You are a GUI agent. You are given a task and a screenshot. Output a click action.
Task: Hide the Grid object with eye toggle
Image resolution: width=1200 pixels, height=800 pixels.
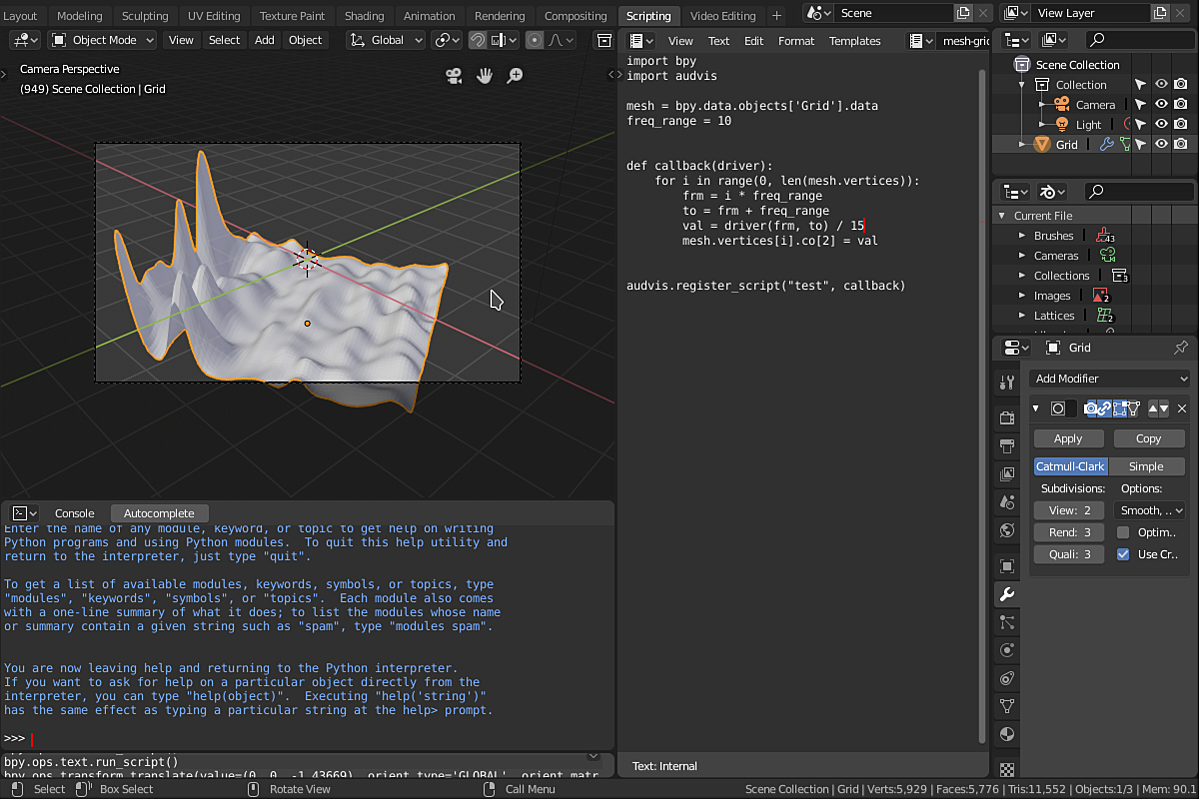pyautogui.click(x=1161, y=144)
